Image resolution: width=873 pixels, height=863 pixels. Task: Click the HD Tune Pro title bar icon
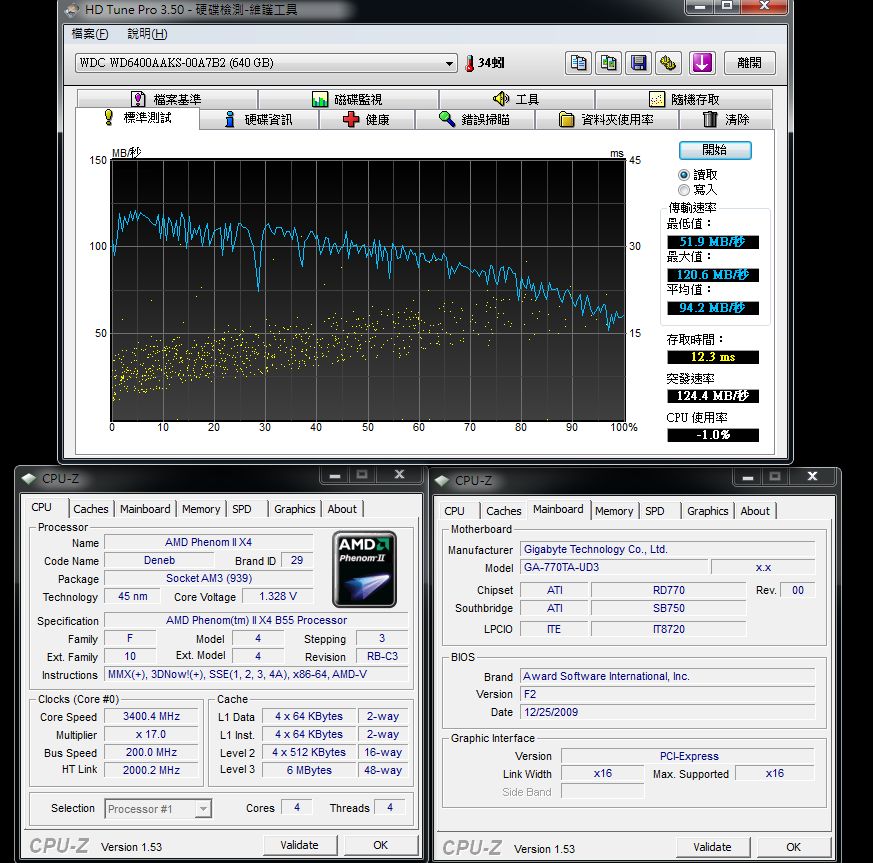(x=73, y=10)
